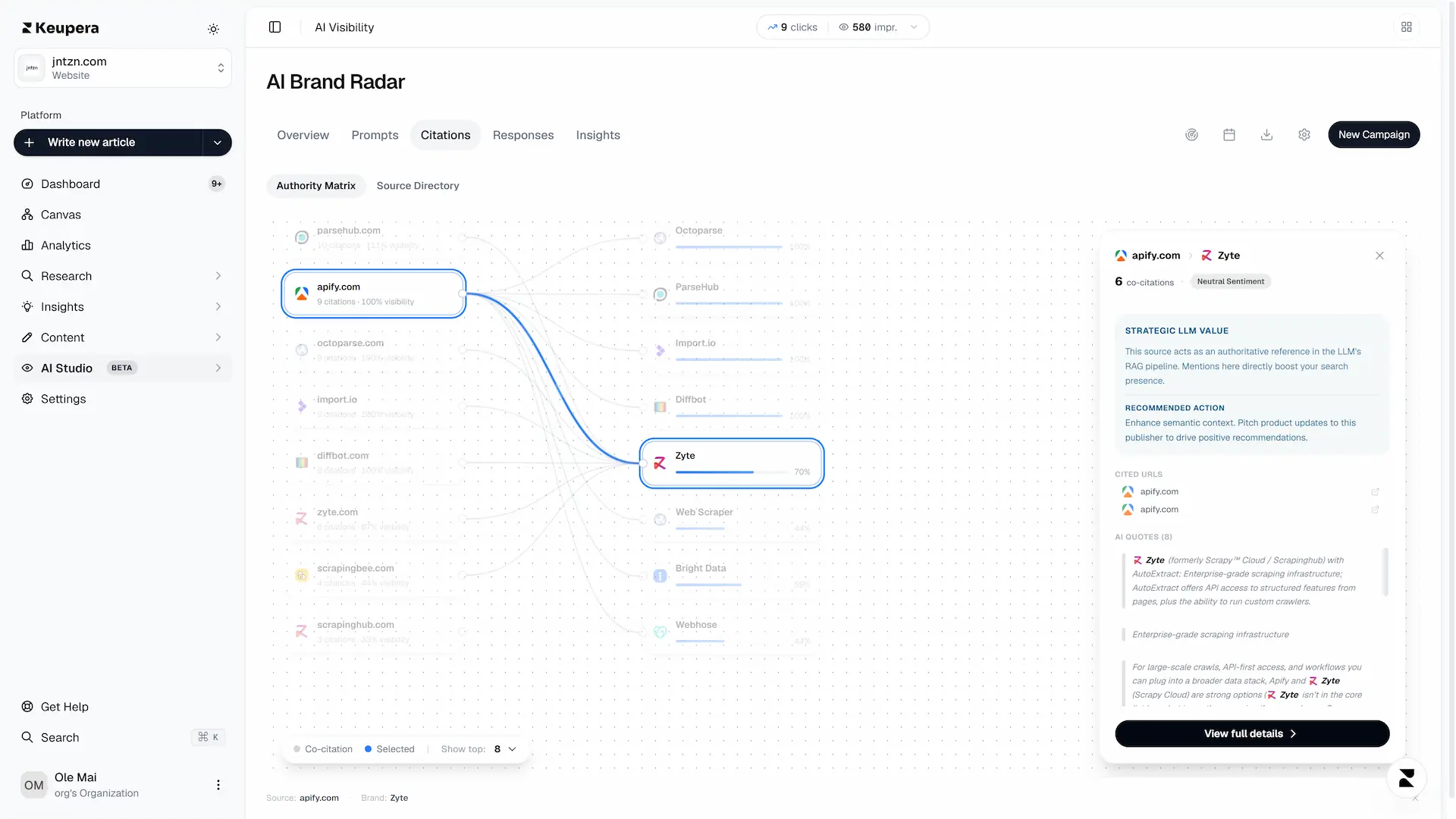Click the radar target icon in the toolbar
Viewport: 1456px width, 819px height.
[x=1191, y=135]
